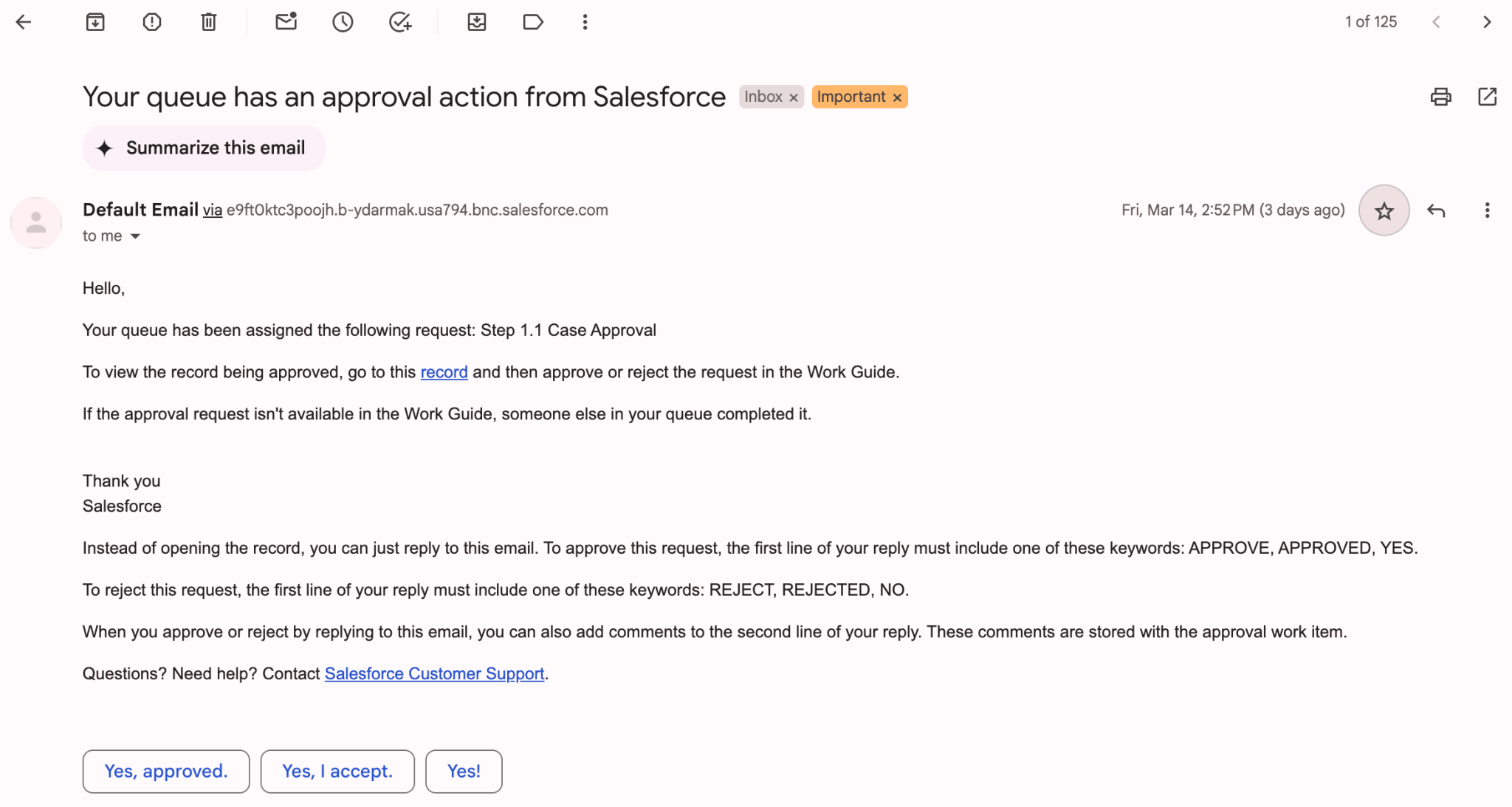Remove the Inbox label
Viewport: 1512px width, 807px height.
(794, 97)
